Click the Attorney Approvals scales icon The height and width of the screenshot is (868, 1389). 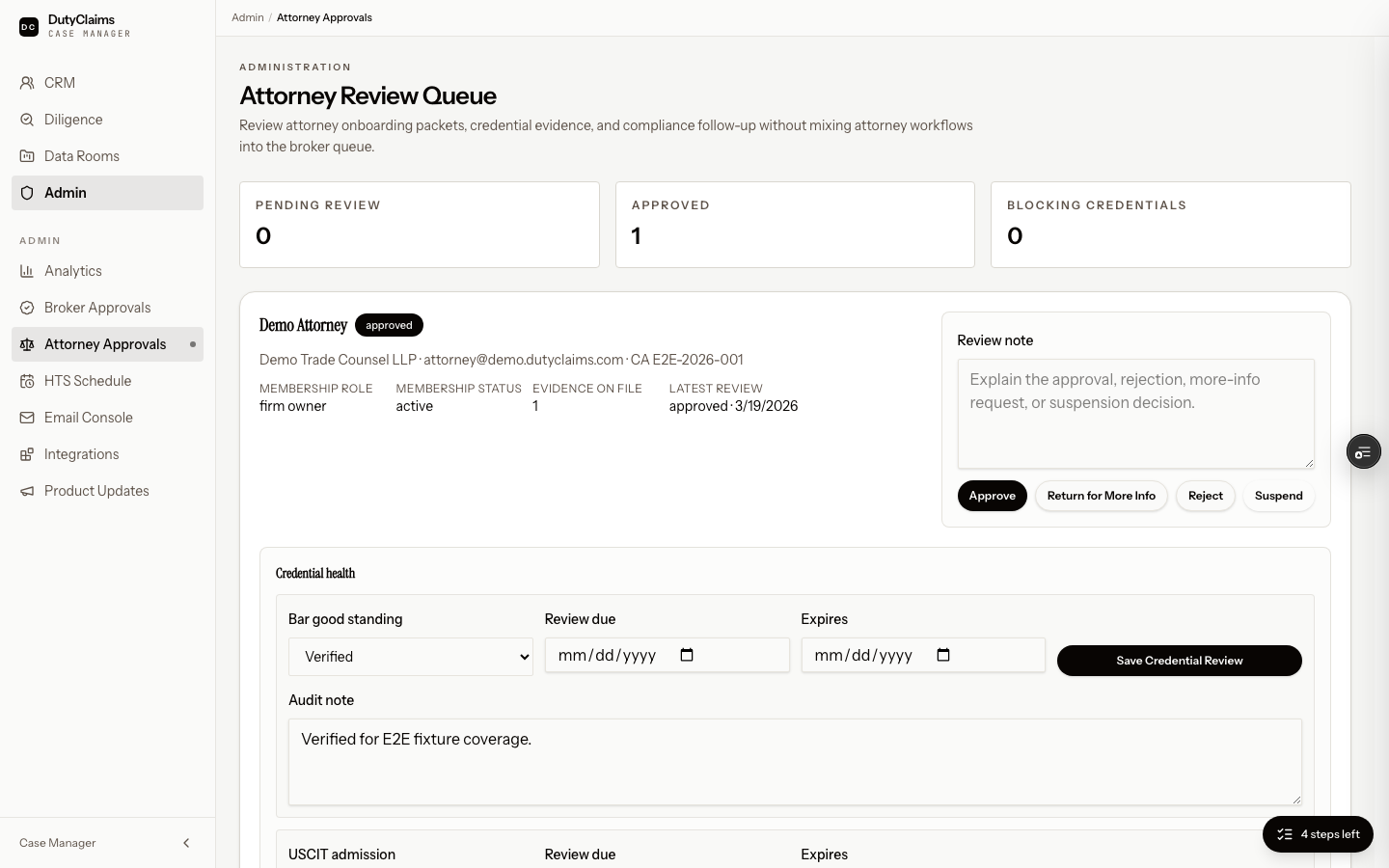(x=27, y=344)
